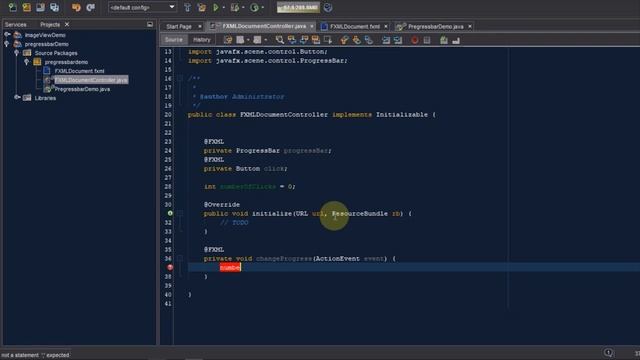Toggle Rectangular Selection mode

pos(328,40)
